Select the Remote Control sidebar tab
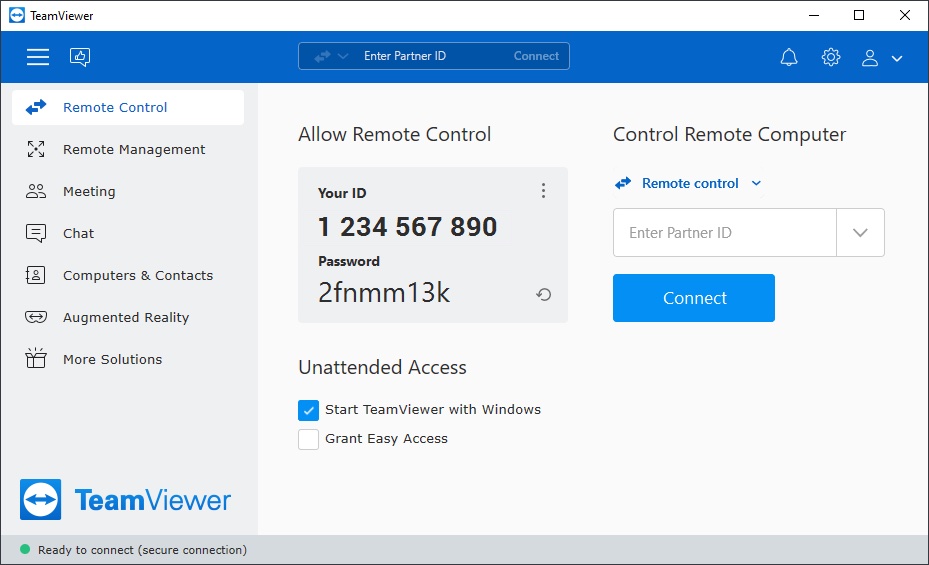Image resolution: width=929 pixels, height=565 pixels. click(x=128, y=107)
